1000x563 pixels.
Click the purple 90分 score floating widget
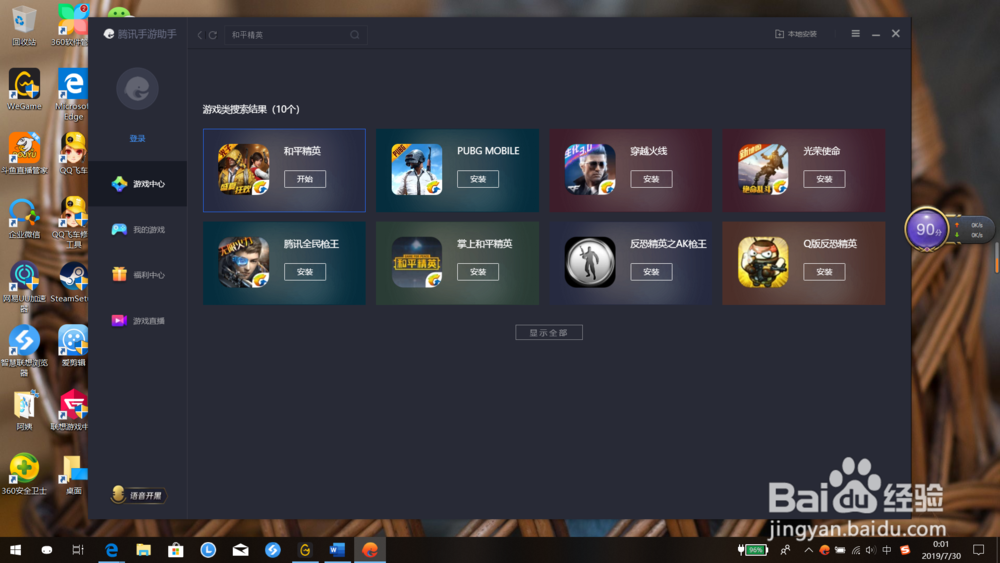927,230
